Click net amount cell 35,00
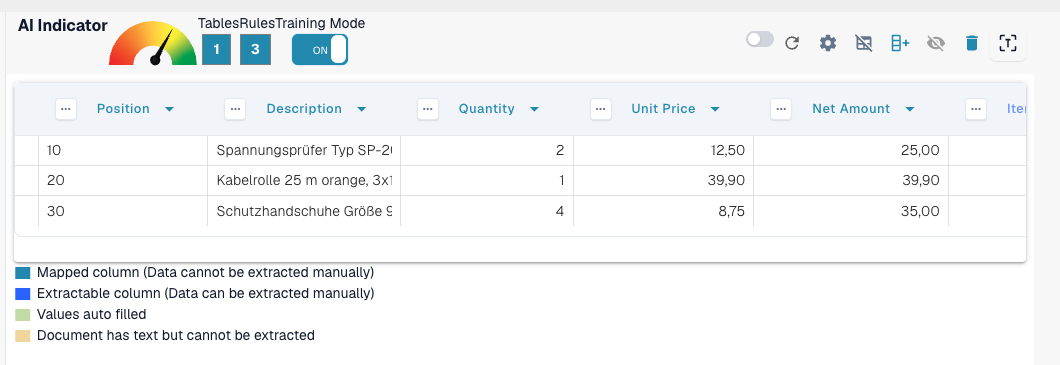The width and height of the screenshot is (1060, 365). pos(851,211)
